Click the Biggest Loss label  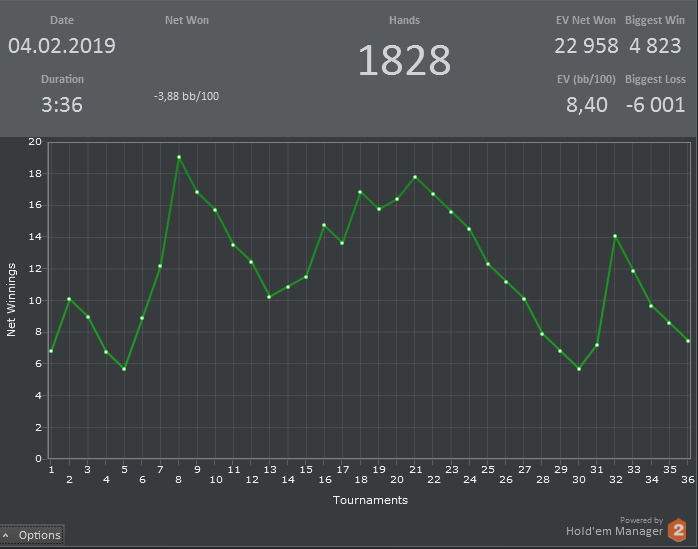655,79
